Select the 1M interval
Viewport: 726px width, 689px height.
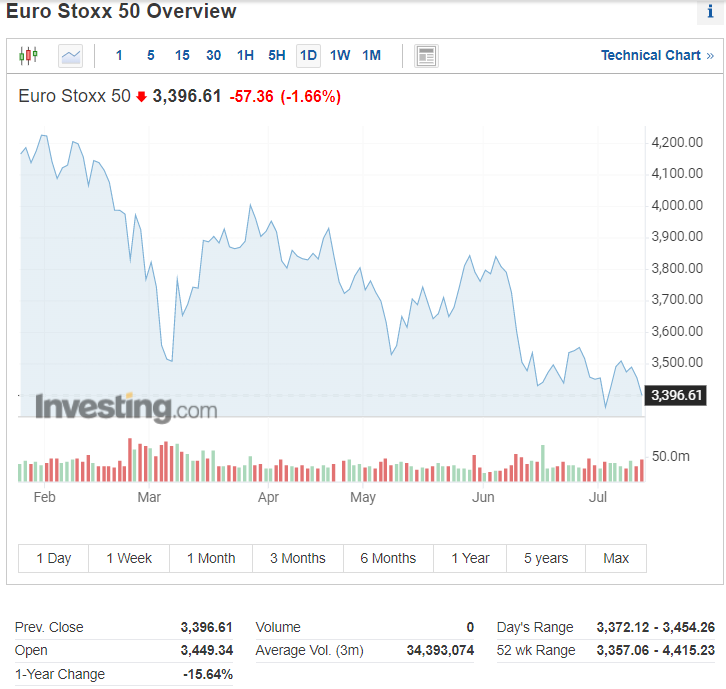coord(371,56)
